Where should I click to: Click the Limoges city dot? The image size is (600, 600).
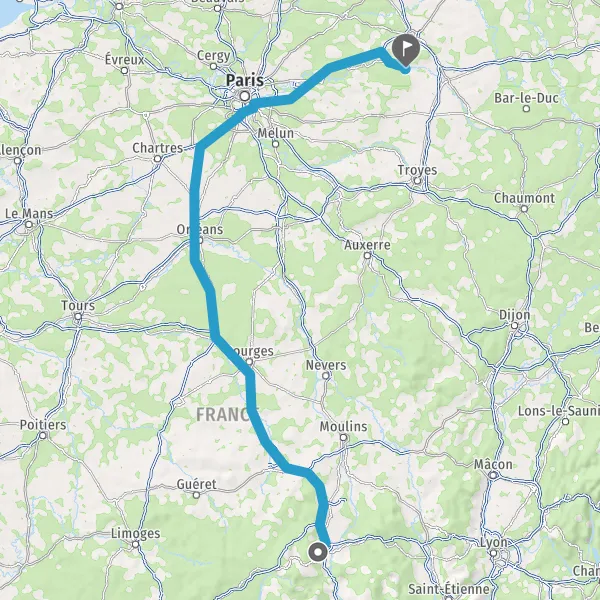tap(135, 544)
